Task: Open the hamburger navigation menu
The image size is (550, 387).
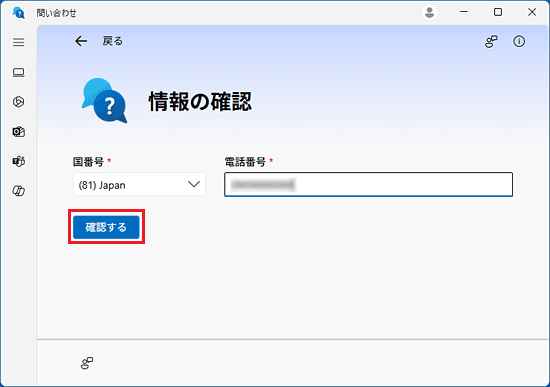Action: coord(19,42)
